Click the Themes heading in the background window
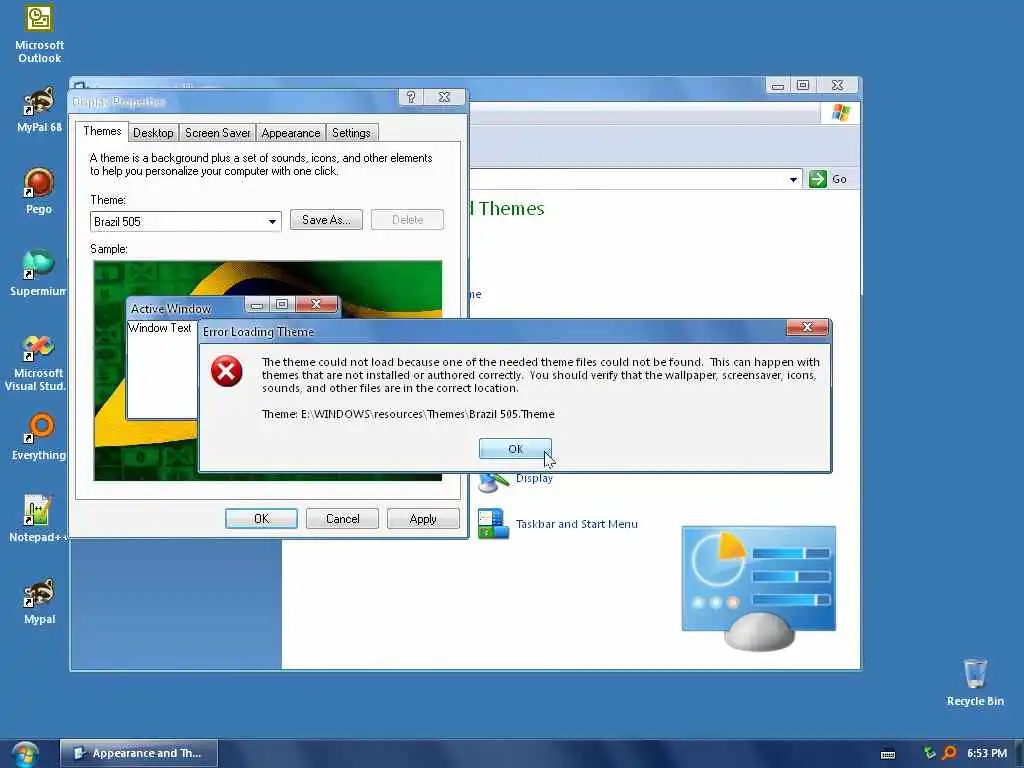1024x768 pixels. coord(511,208)
